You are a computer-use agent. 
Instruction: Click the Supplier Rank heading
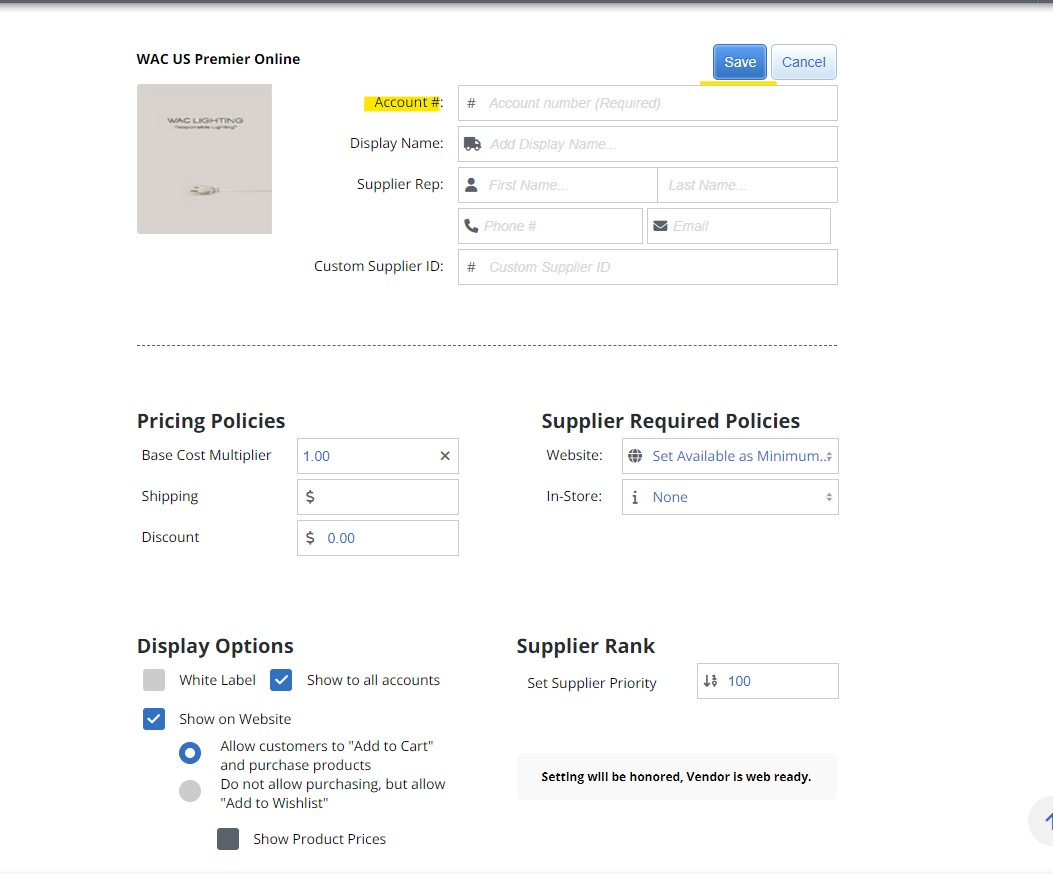click(585, 646)
